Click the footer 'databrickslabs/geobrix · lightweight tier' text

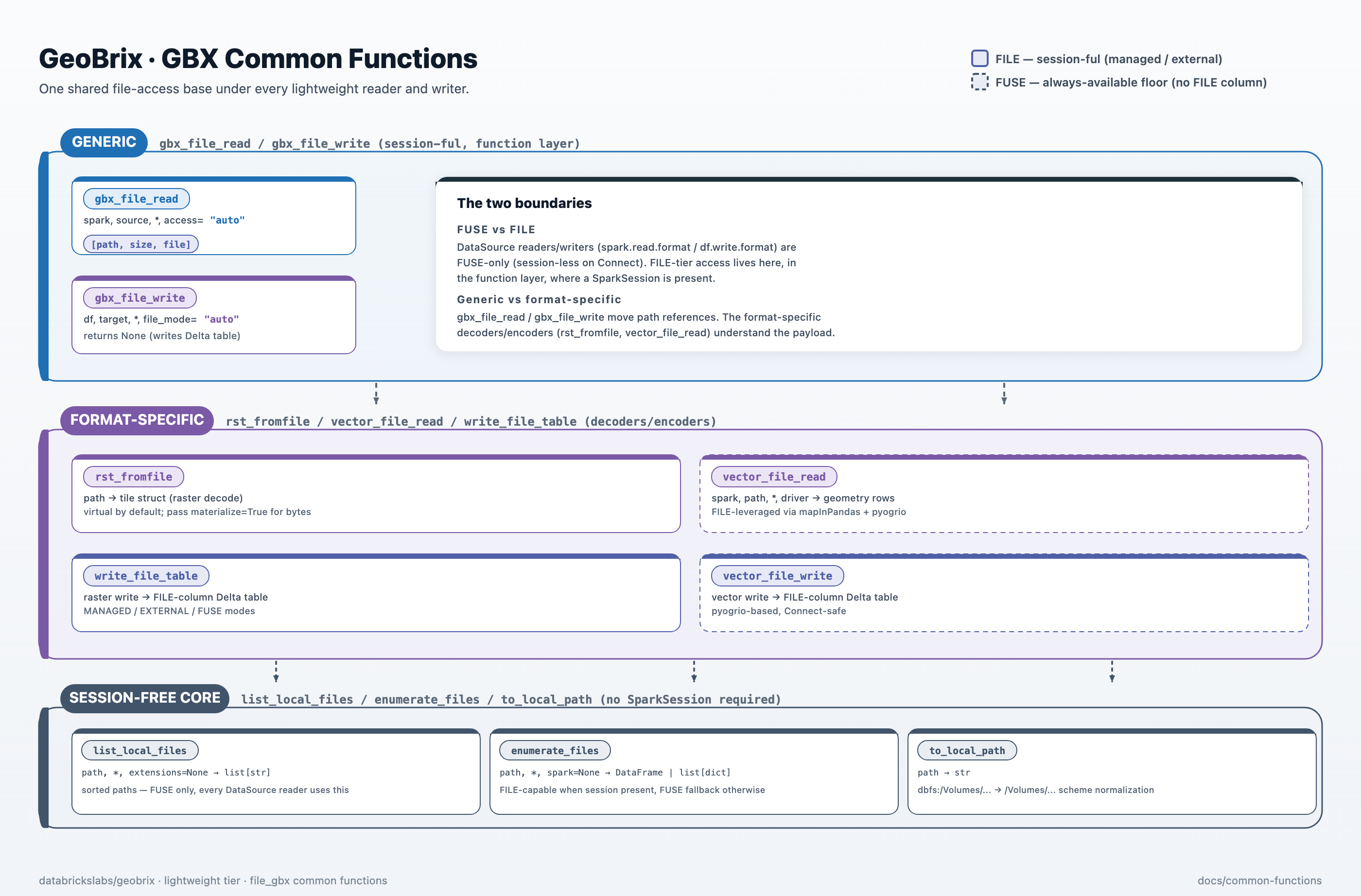(x=213, y=880)
